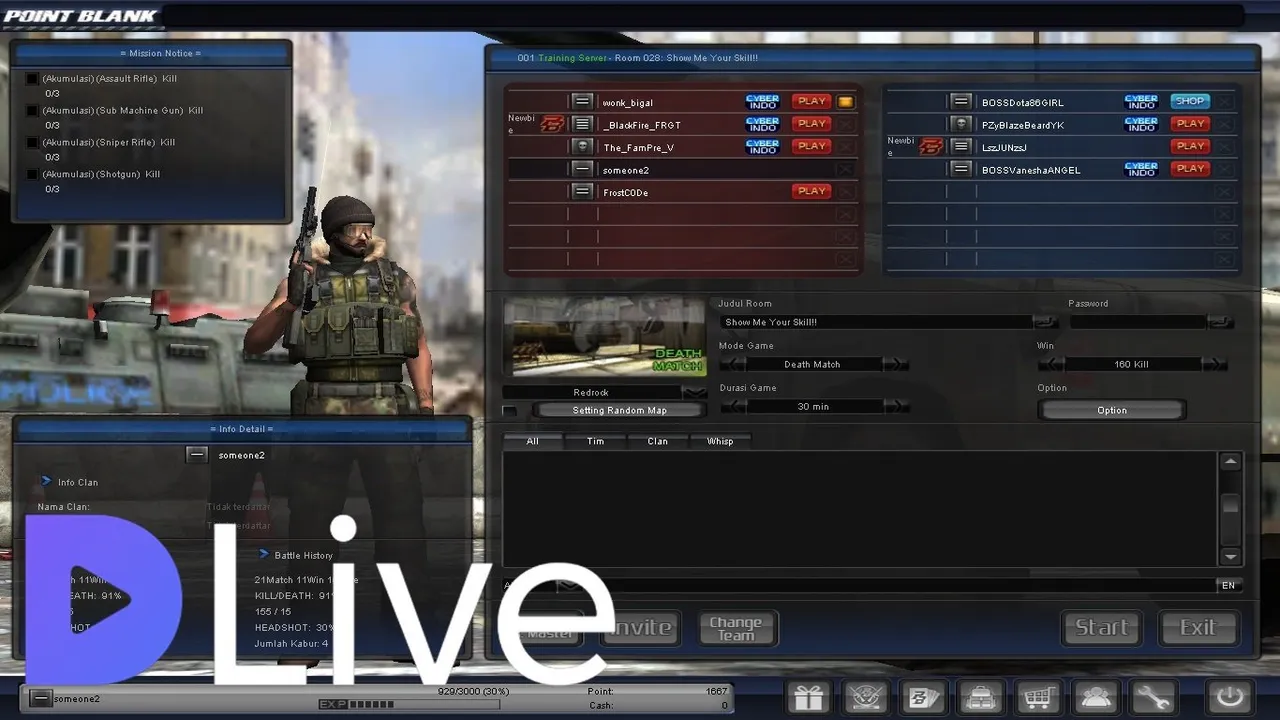Tick the Sniper Rifle Kill mission checkbox
Image resolution: width=1280 pixels, height=720 pixels.
32,143
